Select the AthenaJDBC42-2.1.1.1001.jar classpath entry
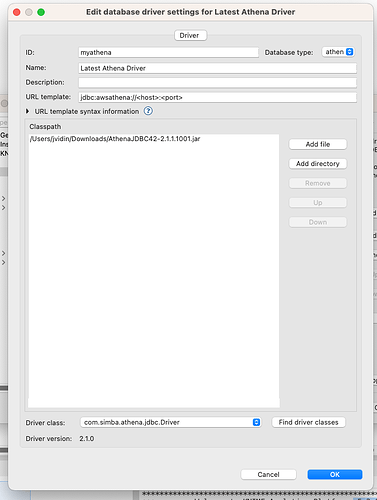The image size is (377, 500). [x=115, y=139]
